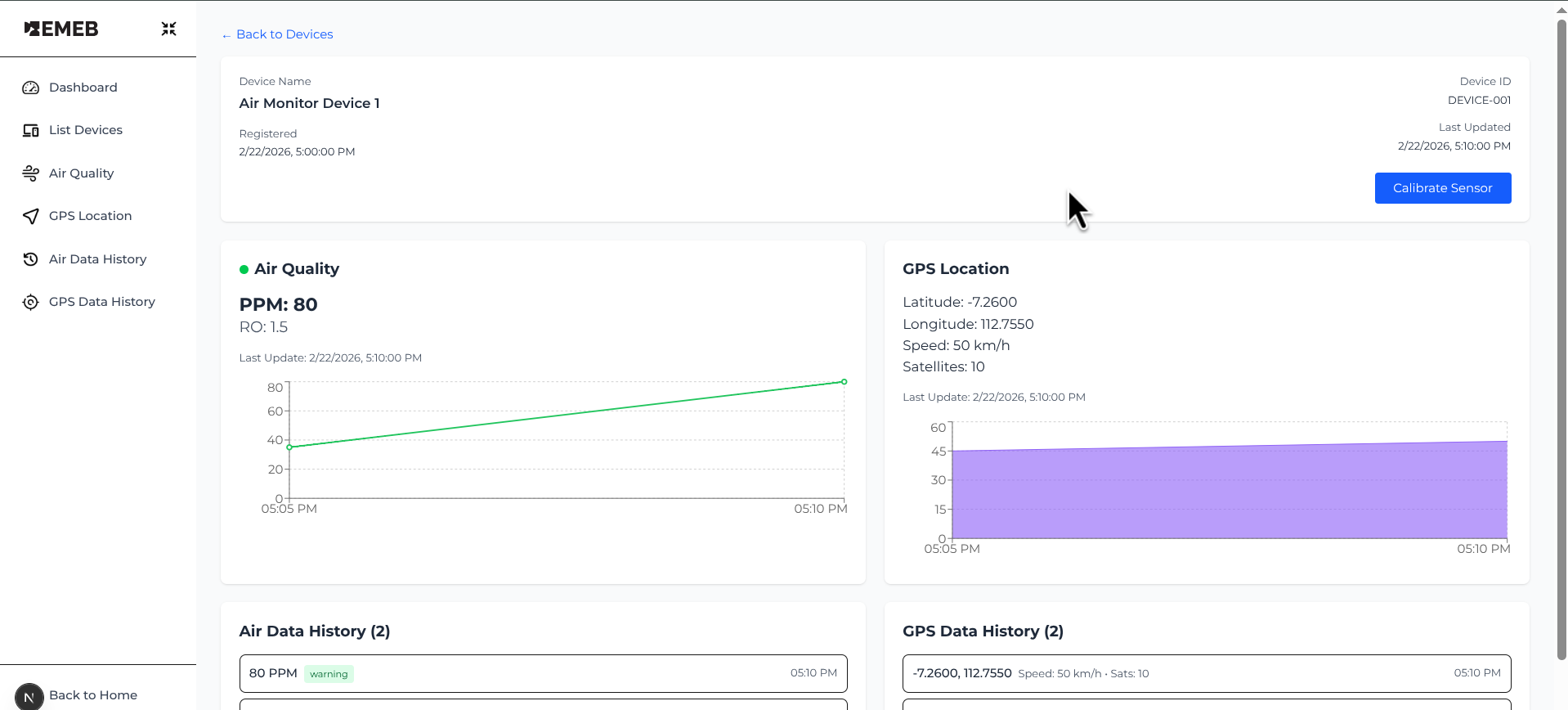Collapse the sidebar using the shrink icon

point(168,29)
